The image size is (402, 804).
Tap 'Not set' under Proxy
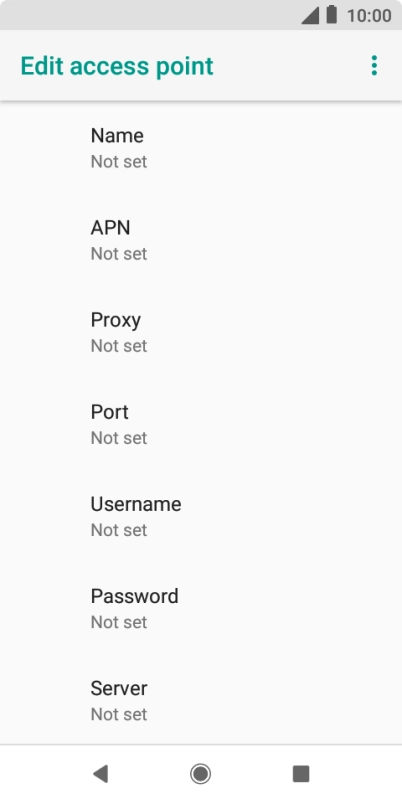119,346
